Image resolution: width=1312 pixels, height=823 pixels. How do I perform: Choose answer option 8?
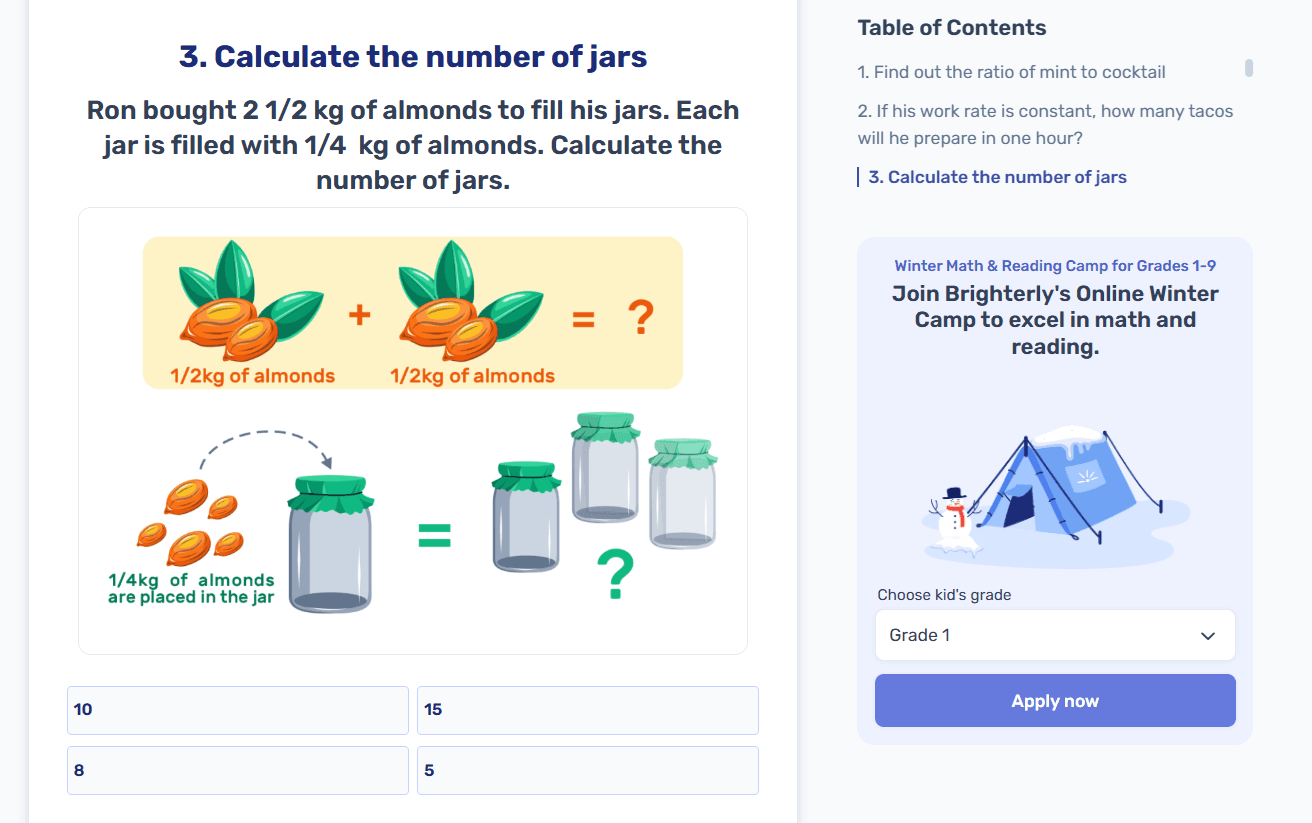coord(237,771)
